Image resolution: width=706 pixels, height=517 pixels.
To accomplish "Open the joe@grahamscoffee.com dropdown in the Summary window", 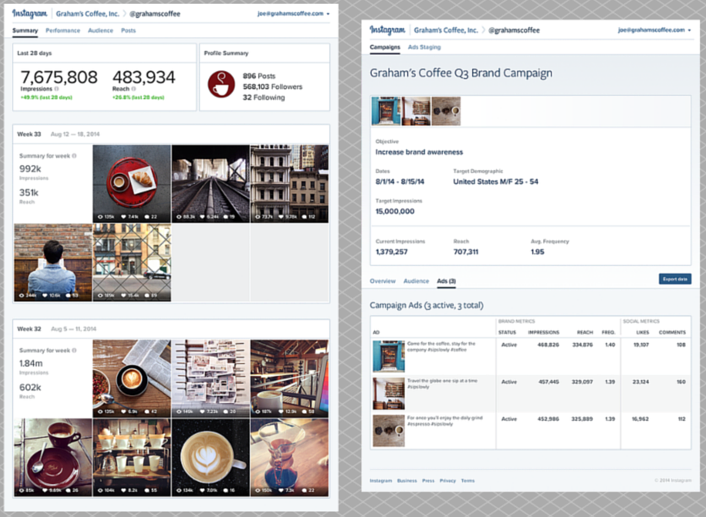I will [x=293, y=14].
